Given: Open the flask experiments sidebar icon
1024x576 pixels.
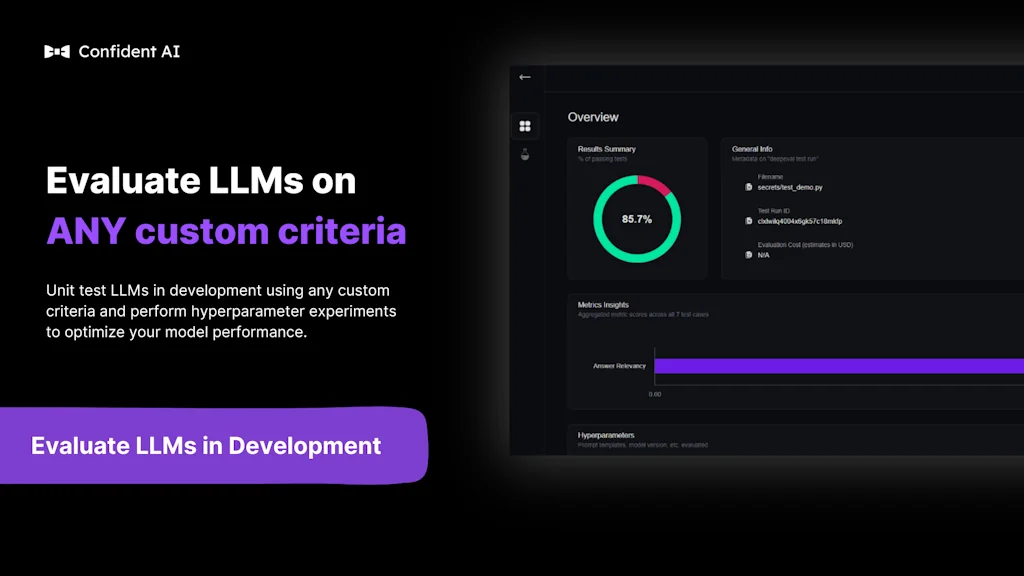Looking at the screenshot, I should [x=525, y=155].
